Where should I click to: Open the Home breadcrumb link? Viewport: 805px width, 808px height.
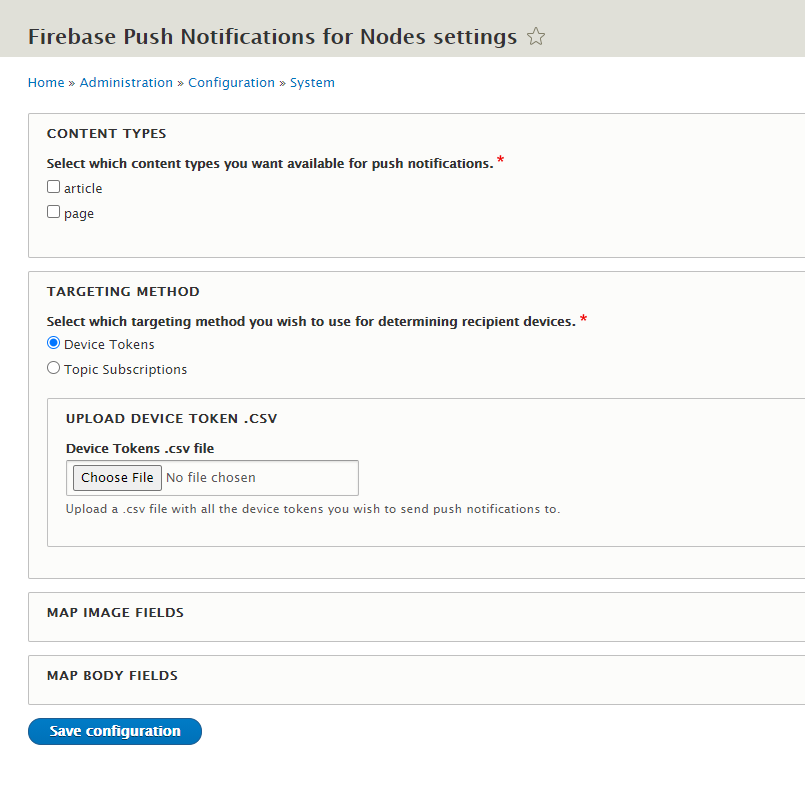coord(45,82)
